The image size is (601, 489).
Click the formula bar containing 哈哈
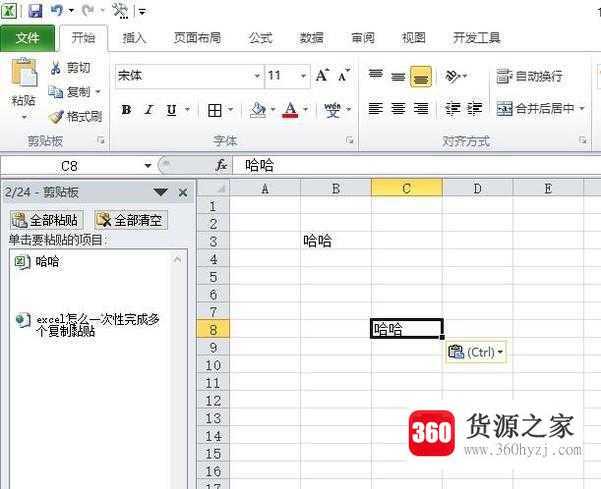tap(416, 166)
